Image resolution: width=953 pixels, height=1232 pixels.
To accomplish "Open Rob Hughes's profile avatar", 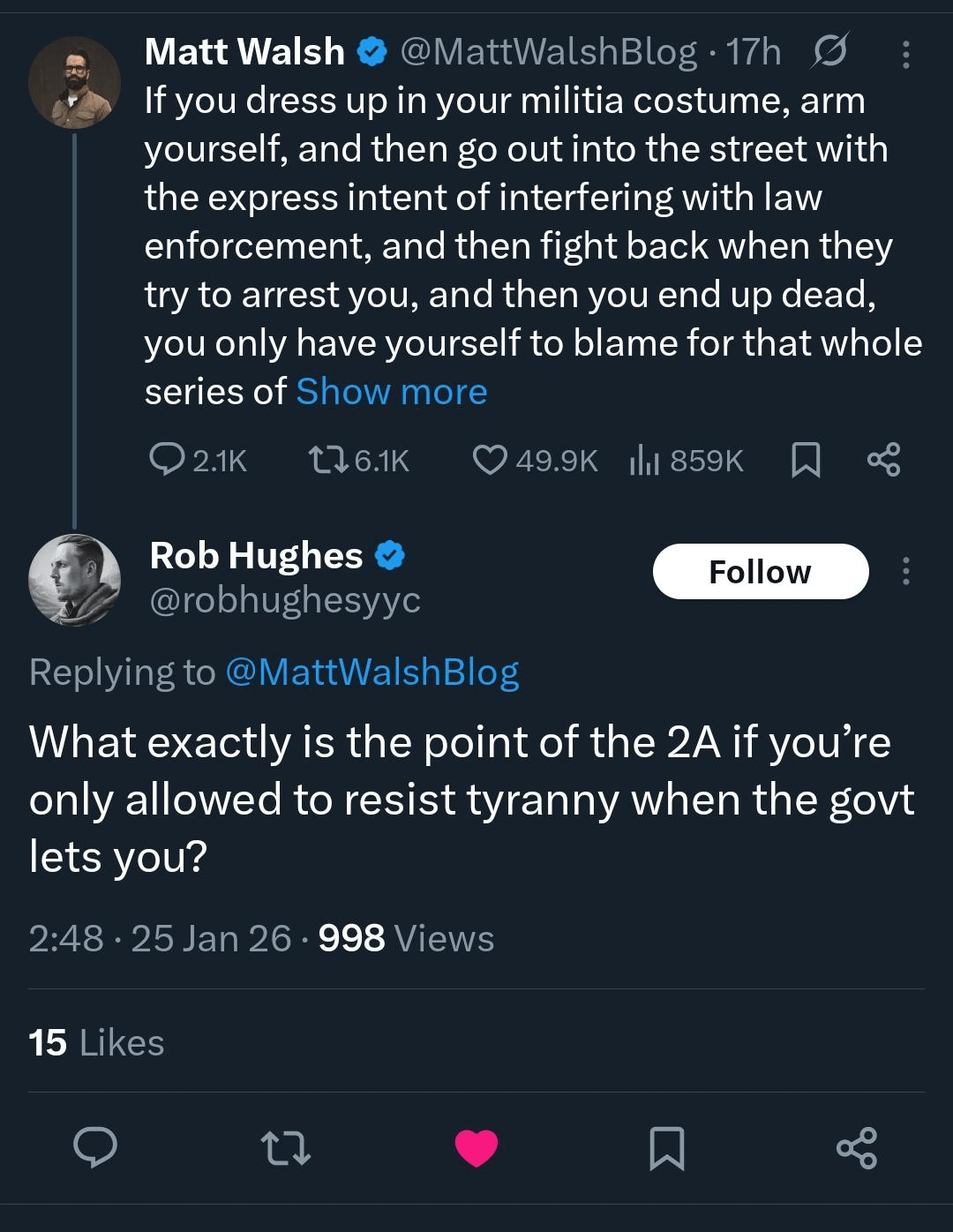I will (74, 580).
